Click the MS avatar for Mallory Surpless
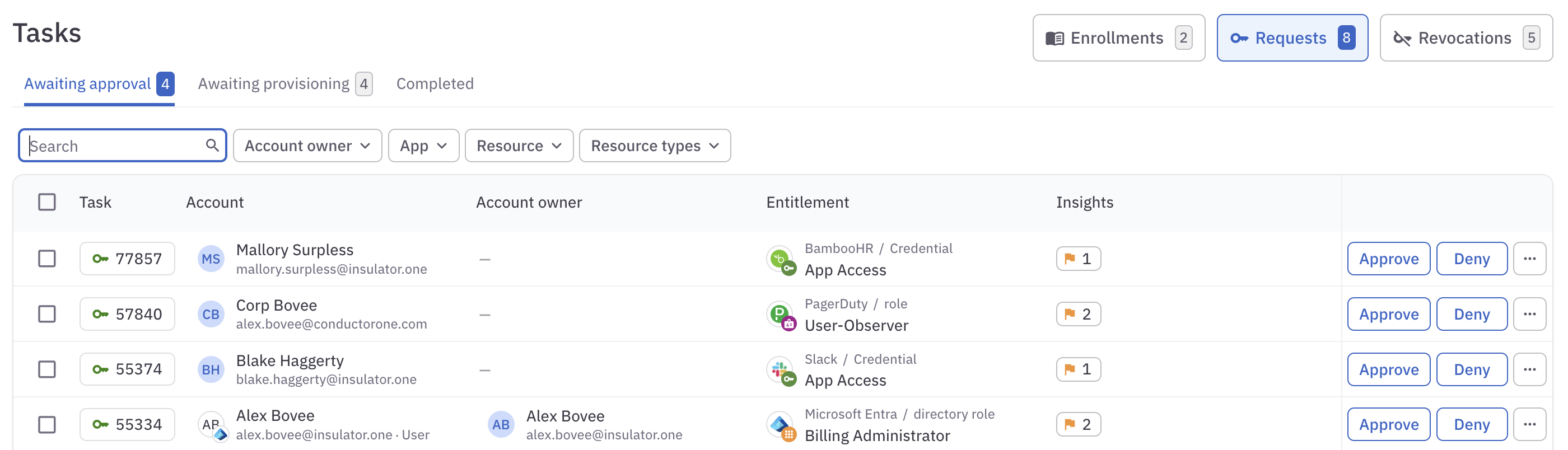 coord(211,259)
